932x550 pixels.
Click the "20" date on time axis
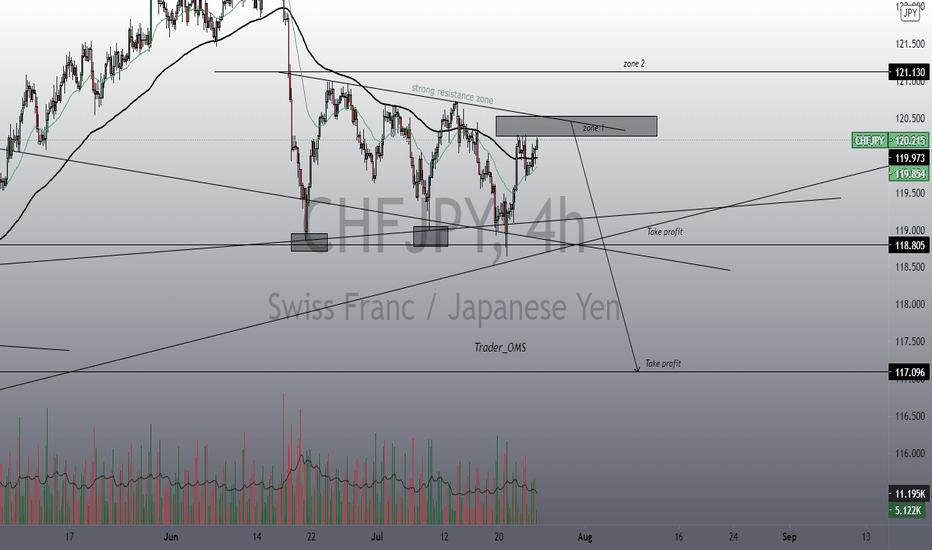point(499,537)
